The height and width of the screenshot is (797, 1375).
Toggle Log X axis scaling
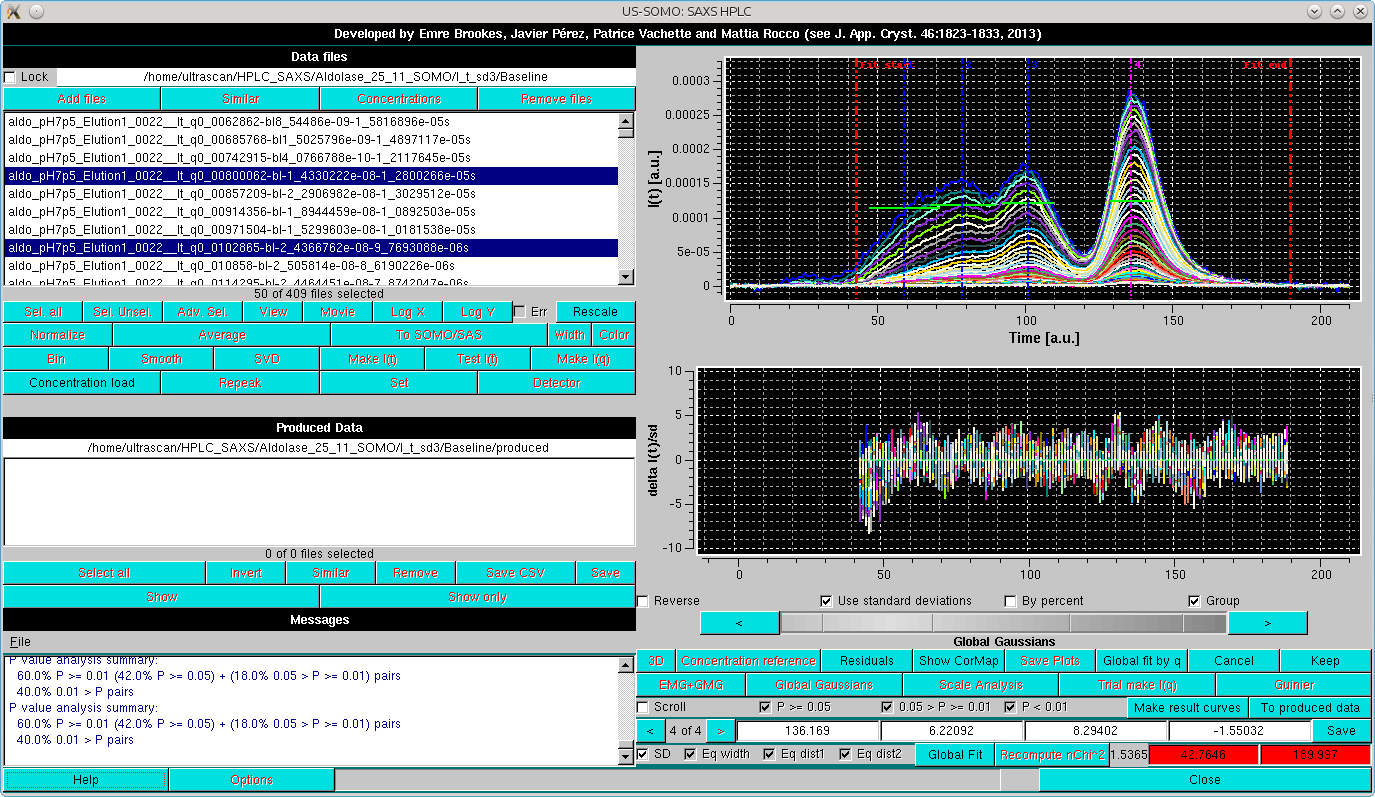click(x=407, y=311)
